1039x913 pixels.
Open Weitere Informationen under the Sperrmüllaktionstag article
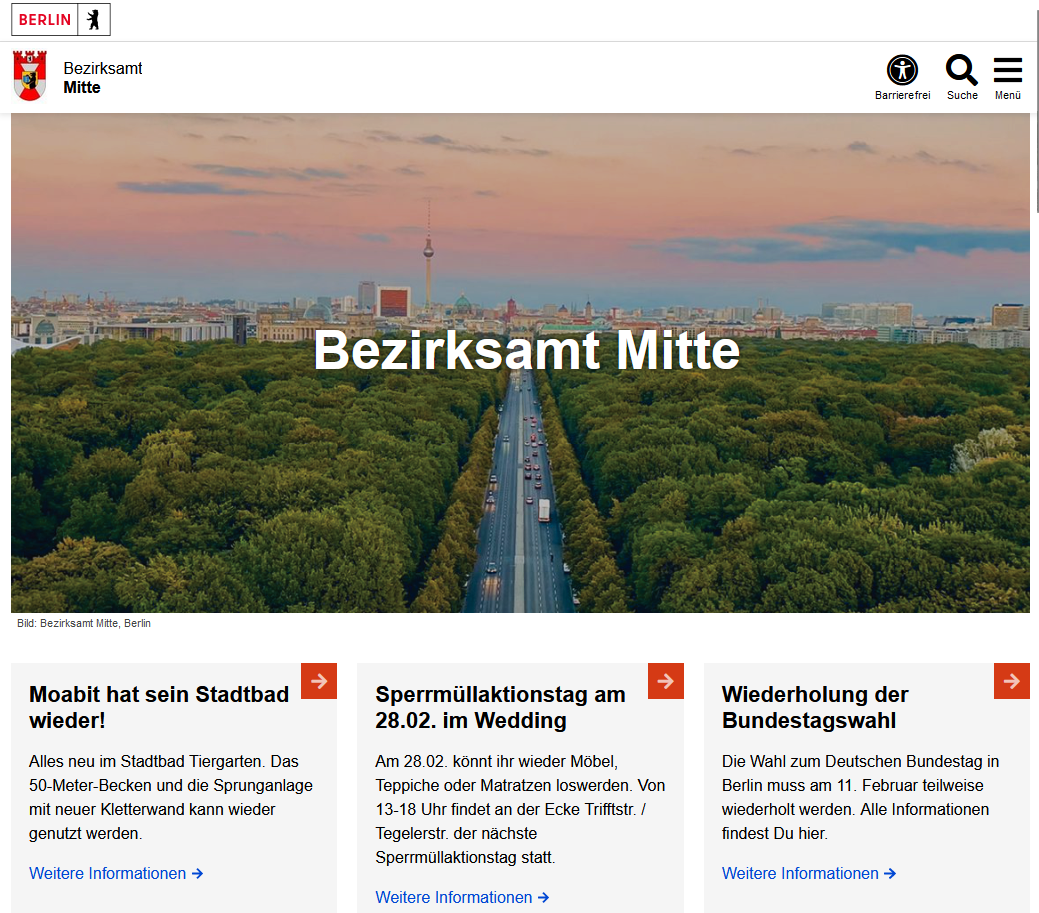[x=462, y=897]
